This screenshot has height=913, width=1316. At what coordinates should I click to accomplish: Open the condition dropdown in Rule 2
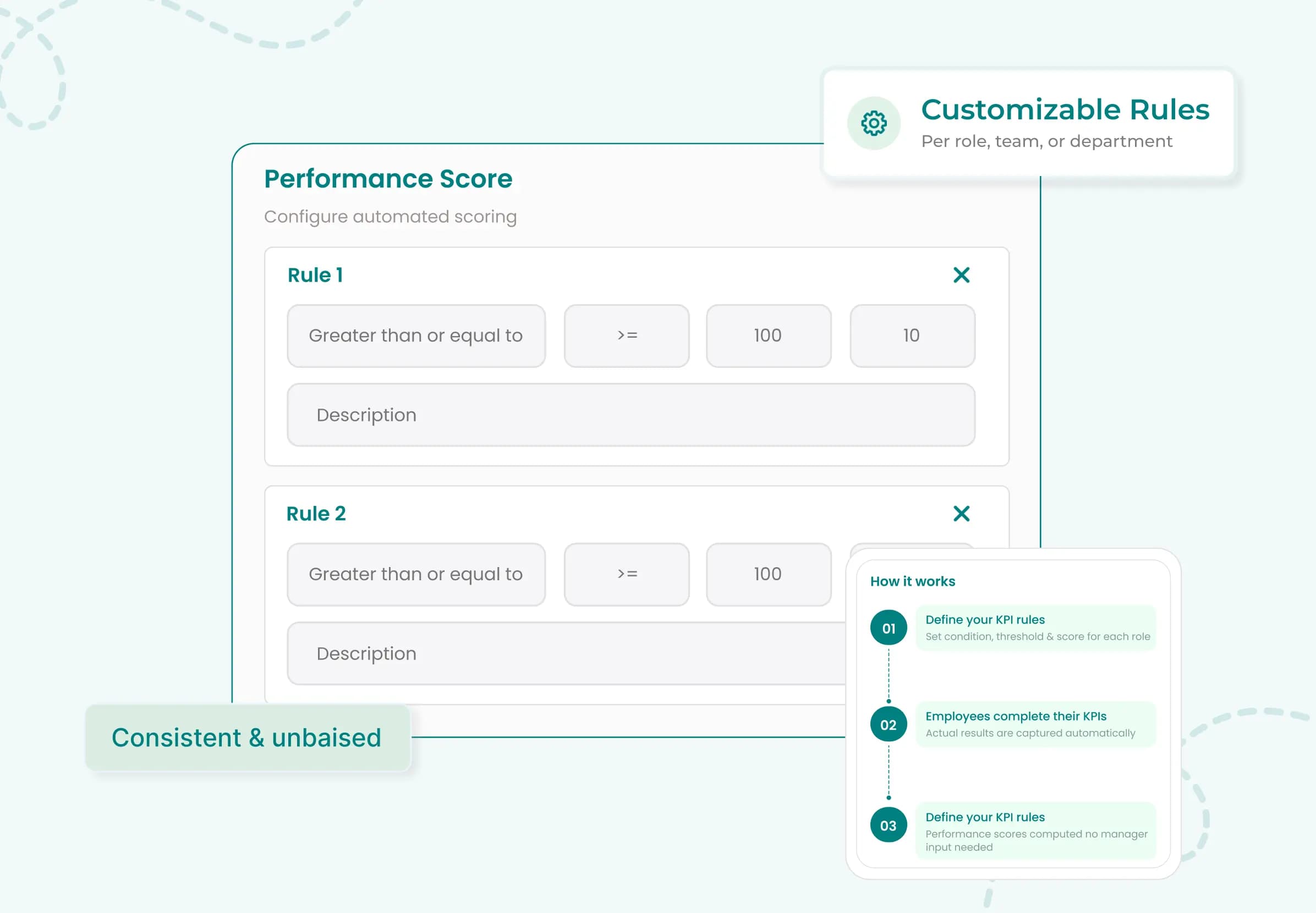pyautogui.click(x=416, y=574)
